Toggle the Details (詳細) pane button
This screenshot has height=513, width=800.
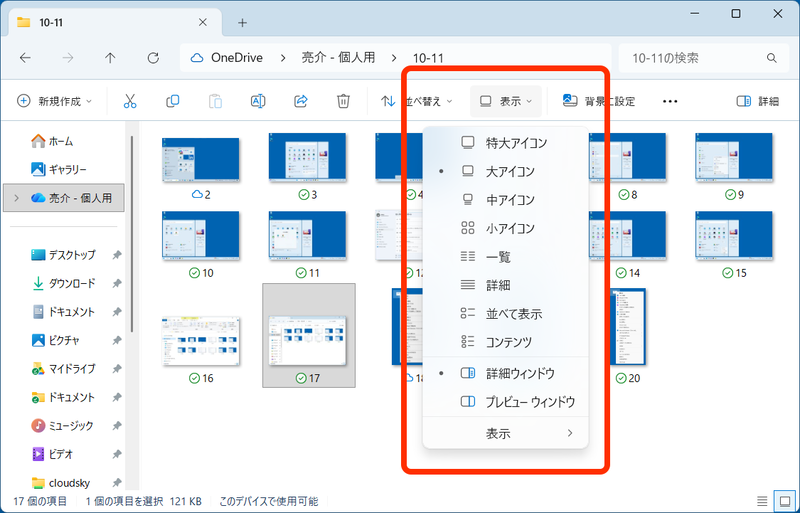(x=758, y=101)
